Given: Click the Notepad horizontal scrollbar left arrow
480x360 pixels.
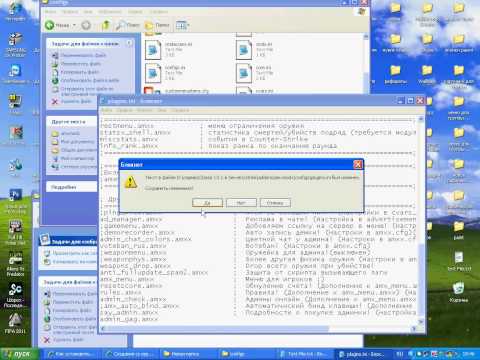Looking at the screenshot, I should pos(103,329).
